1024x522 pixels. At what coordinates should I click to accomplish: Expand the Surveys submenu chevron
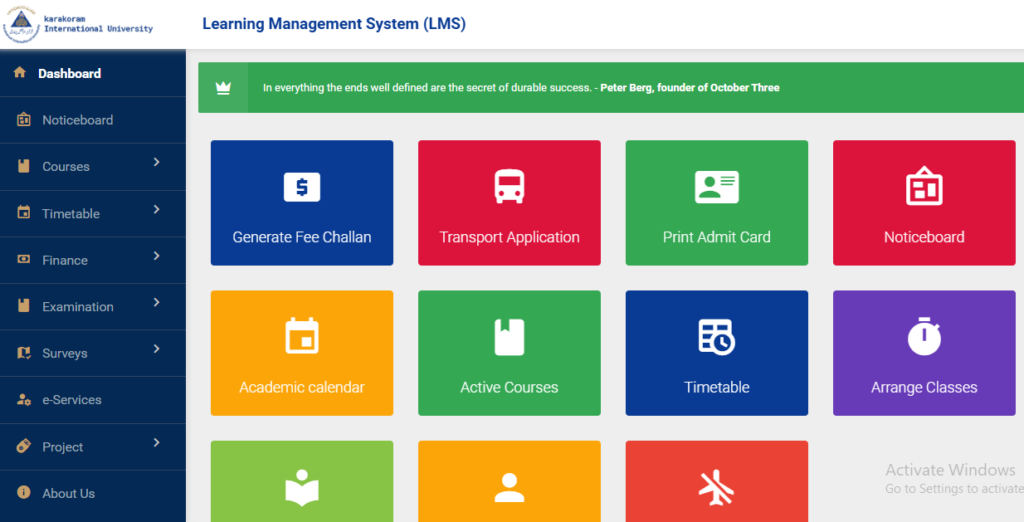coord(157,349)
